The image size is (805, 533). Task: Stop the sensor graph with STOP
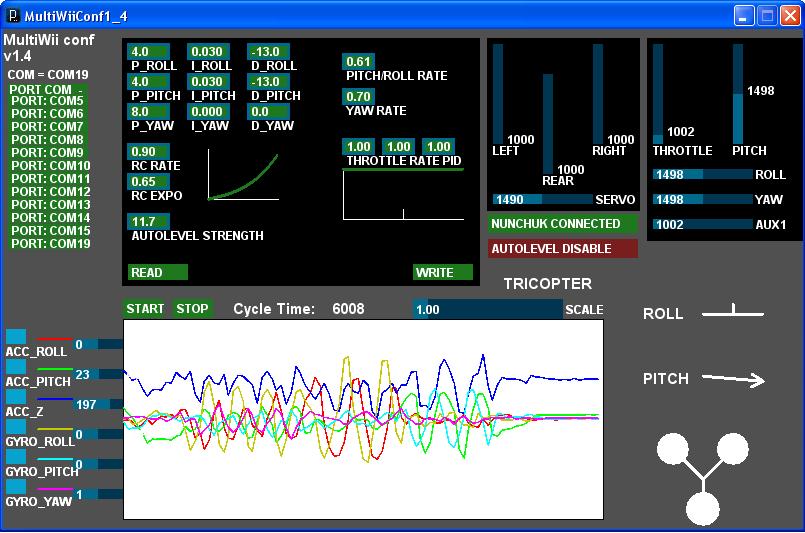click(x=193, y=309)
